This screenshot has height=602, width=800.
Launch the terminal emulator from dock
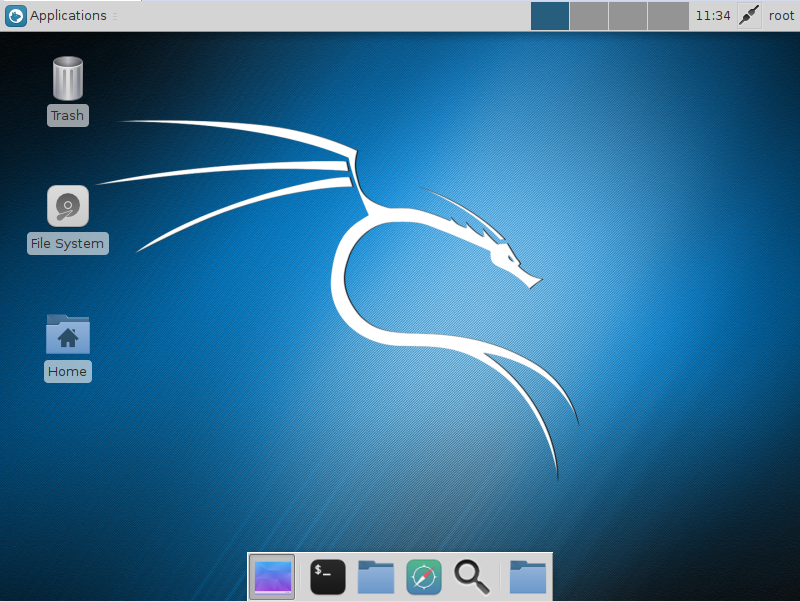tap(328, 578)
